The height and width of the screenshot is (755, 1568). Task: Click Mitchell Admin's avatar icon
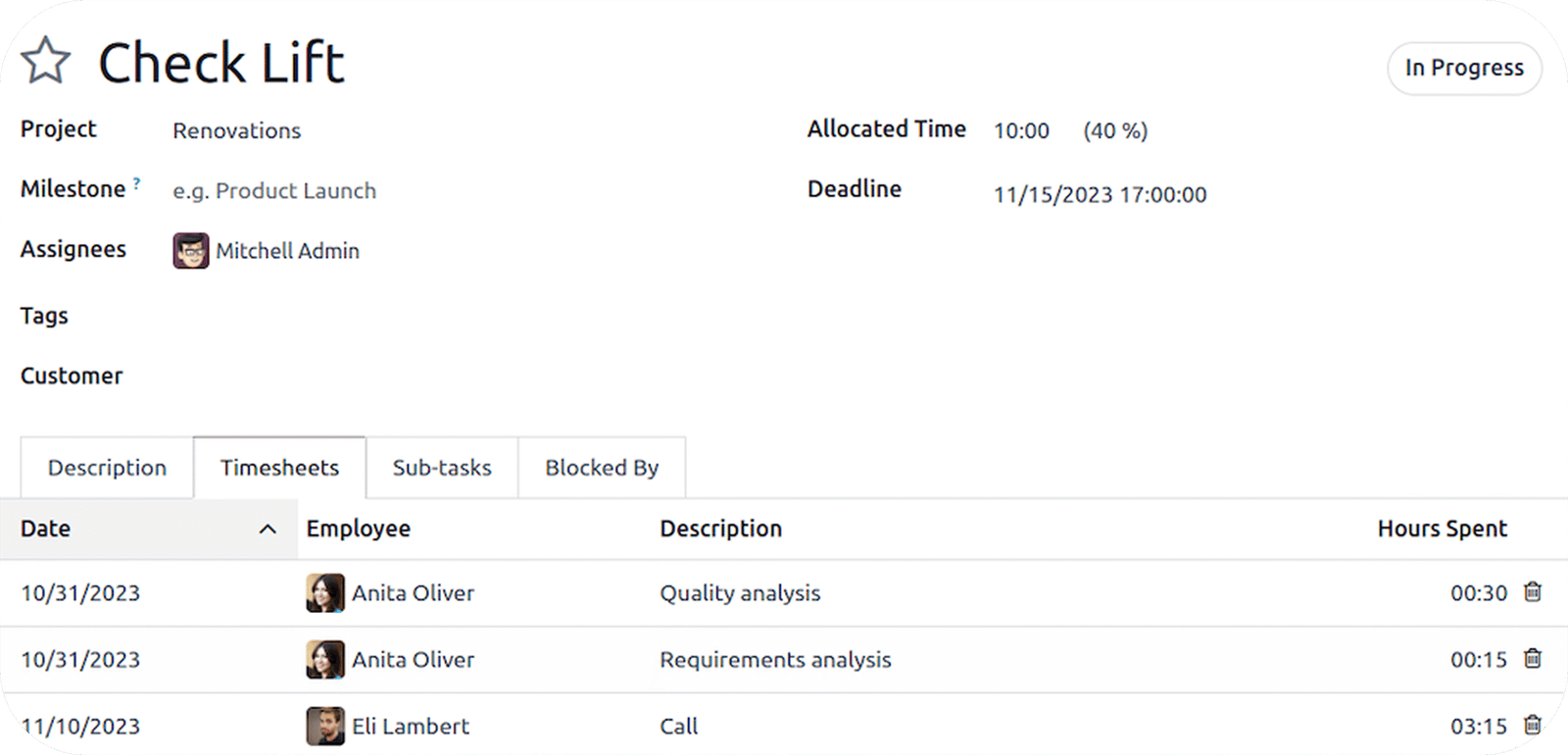click(x=191, y=251)
